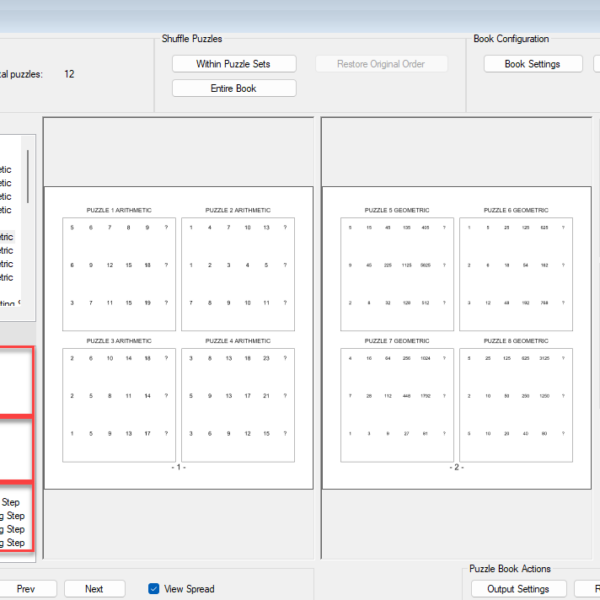Select Puzzle 7 Geometric thumbnail
Screen dimensions: 600x600
point(397,405)
